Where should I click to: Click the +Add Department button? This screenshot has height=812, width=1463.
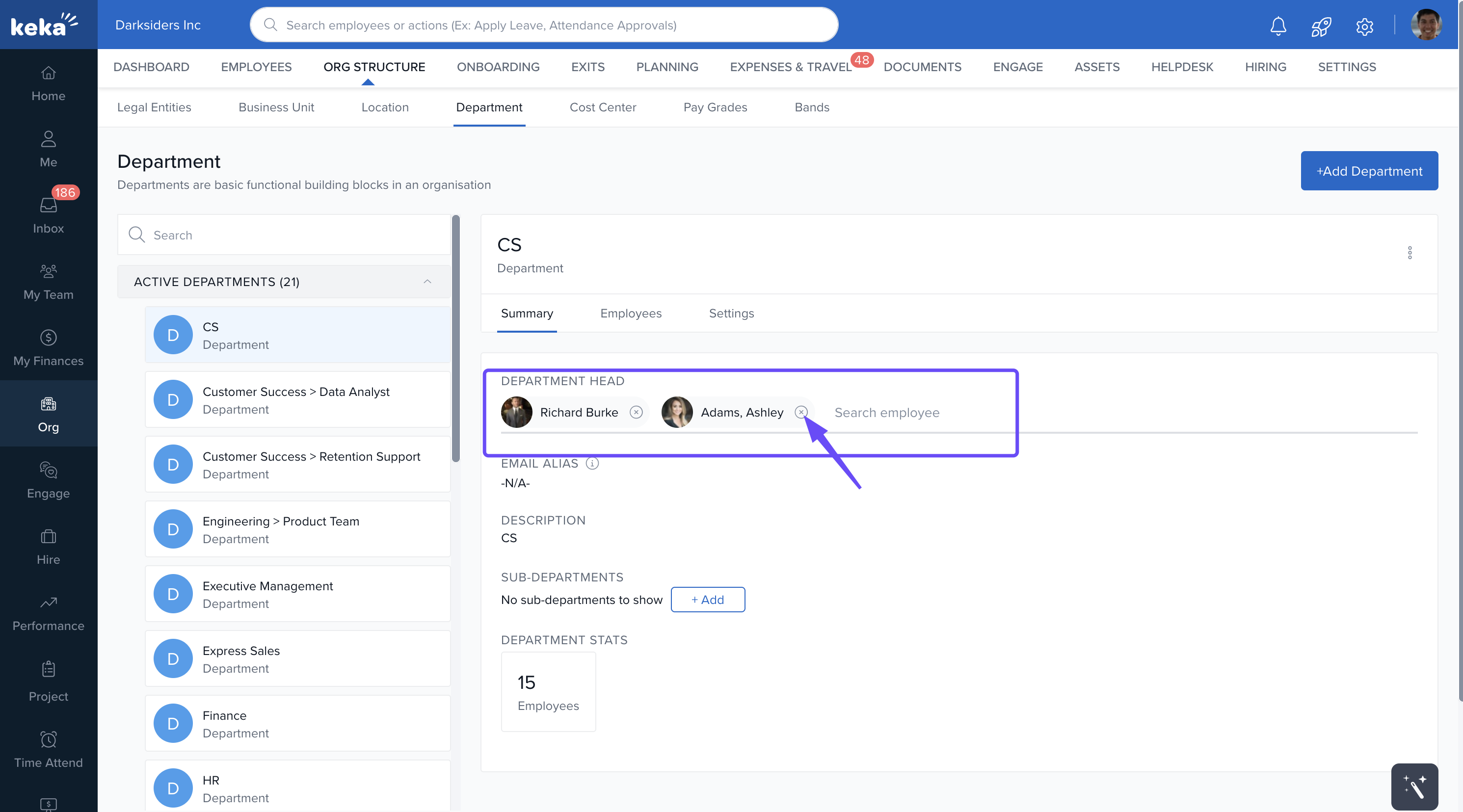pos(1369,171)
